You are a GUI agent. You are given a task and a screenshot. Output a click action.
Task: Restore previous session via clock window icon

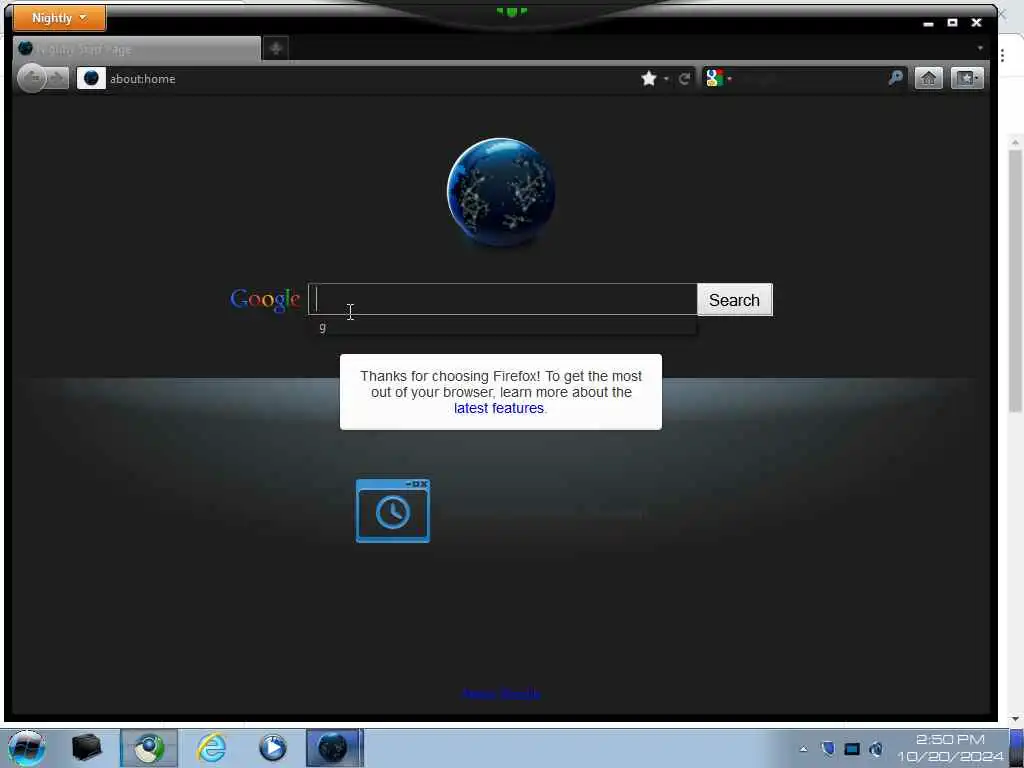point(392,511)
